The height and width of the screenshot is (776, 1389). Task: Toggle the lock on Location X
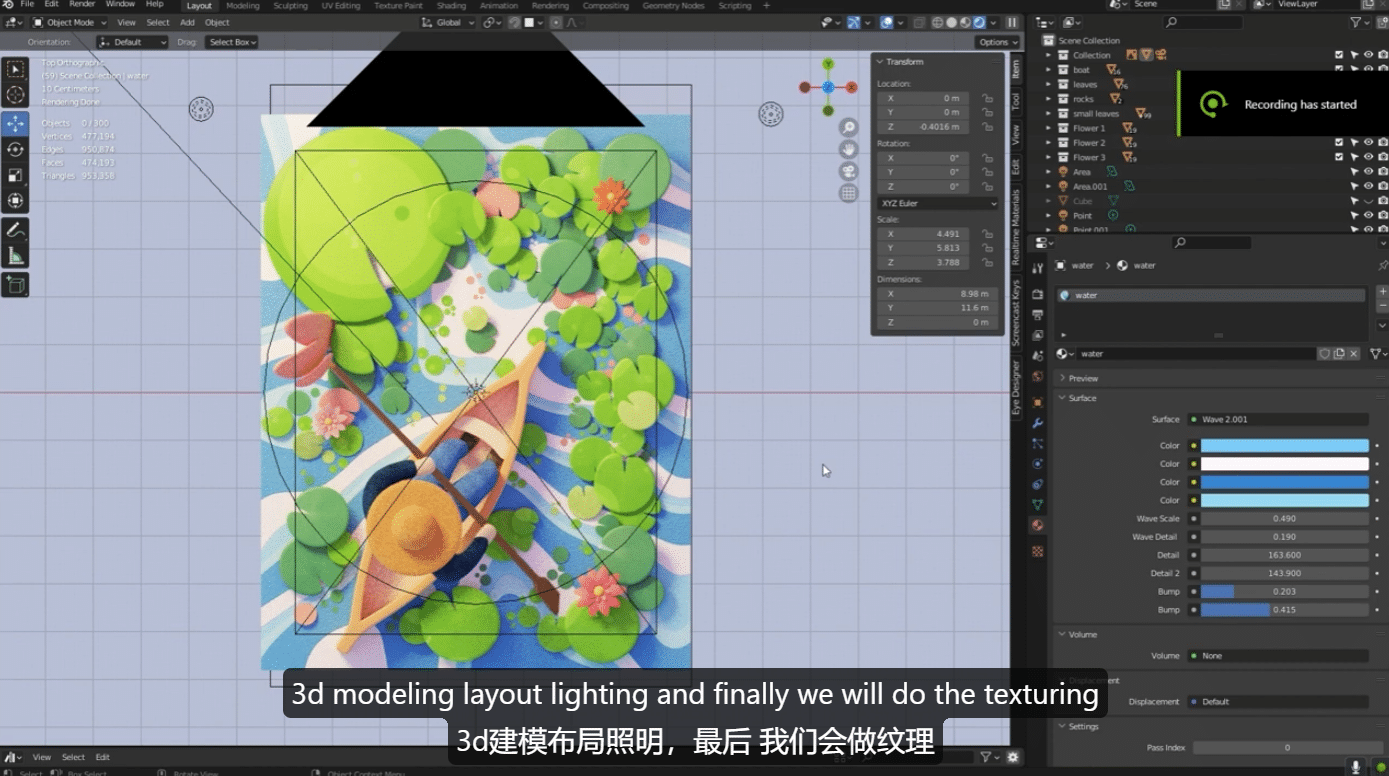pos(987,98)
